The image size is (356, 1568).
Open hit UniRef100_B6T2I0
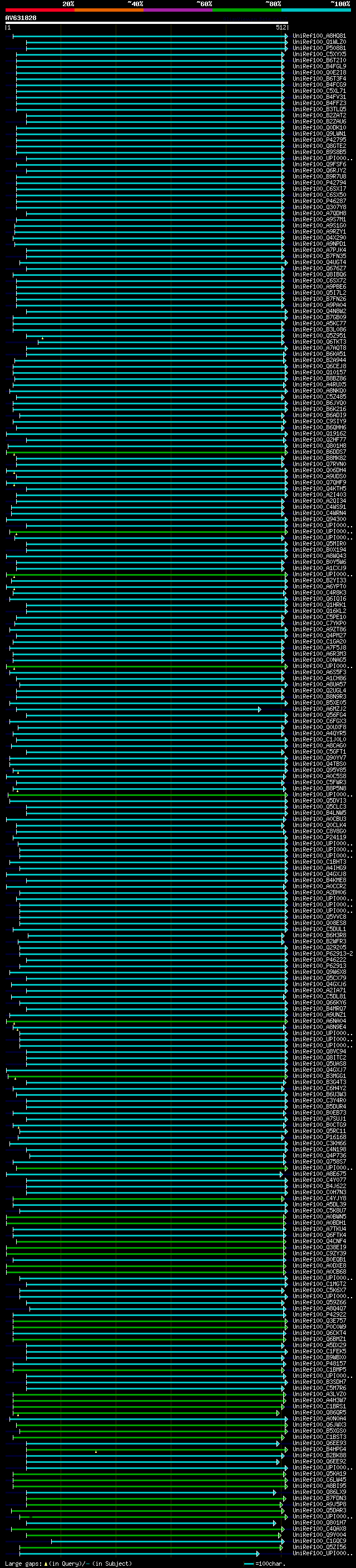(319, 60)
